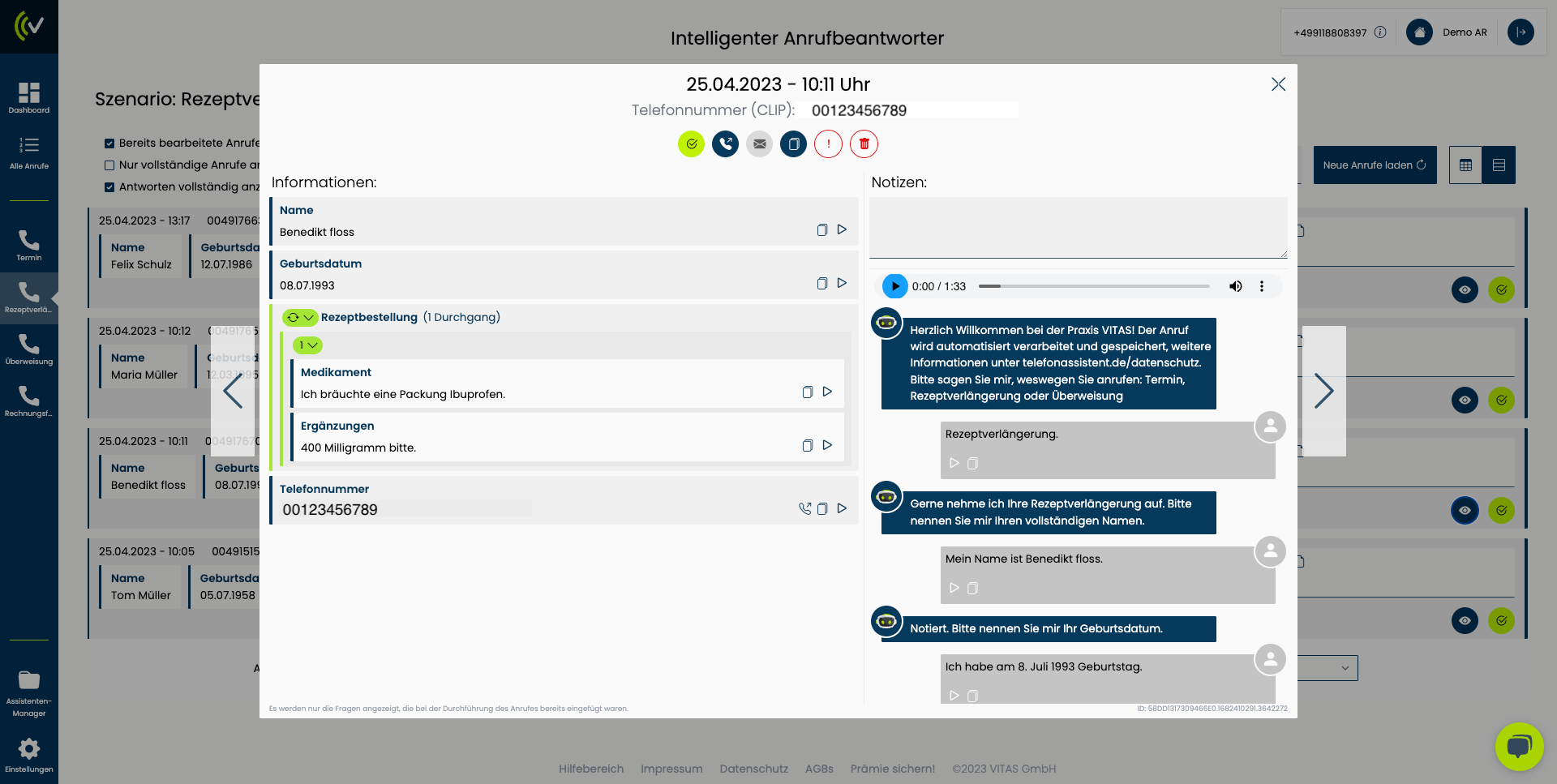Click into the Notizen text area
1557x784 pixels.
tap(1077, 228)
